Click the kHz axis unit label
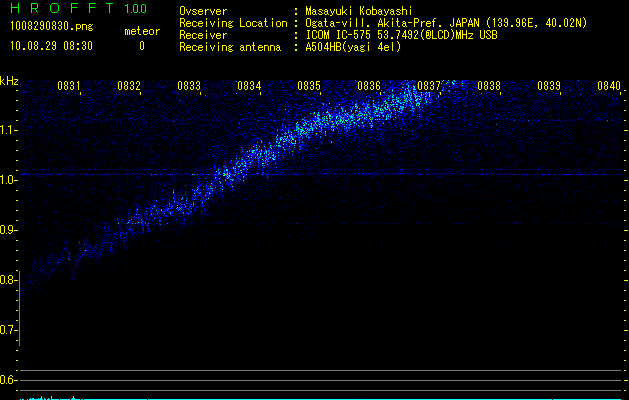 9,81
